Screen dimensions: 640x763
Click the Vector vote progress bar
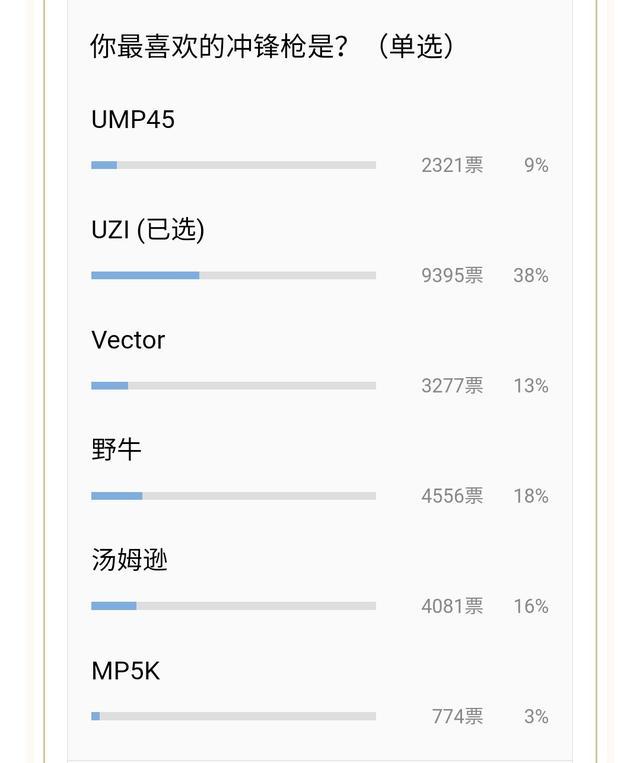click(x=234, y=386)
